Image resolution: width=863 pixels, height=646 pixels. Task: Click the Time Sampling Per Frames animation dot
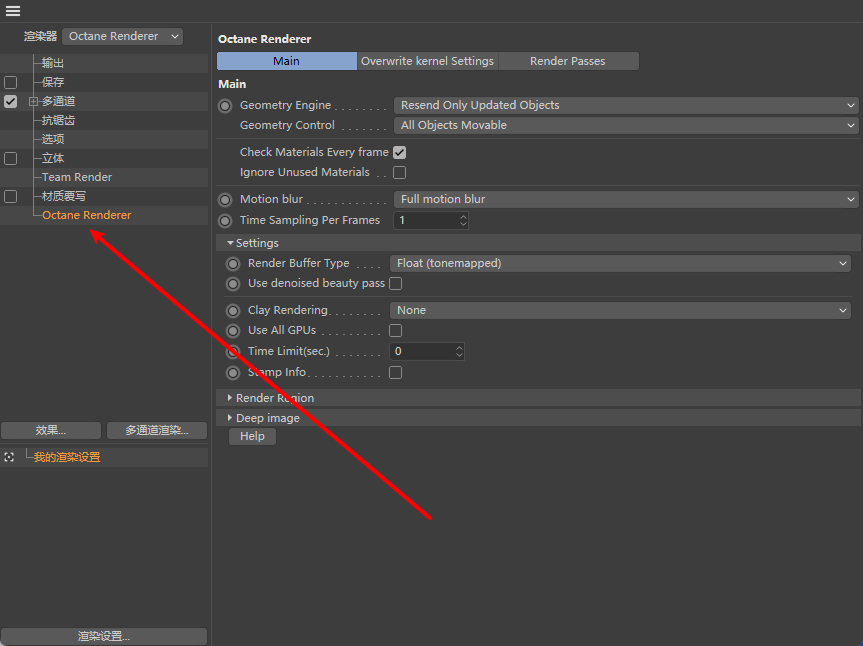225,221
